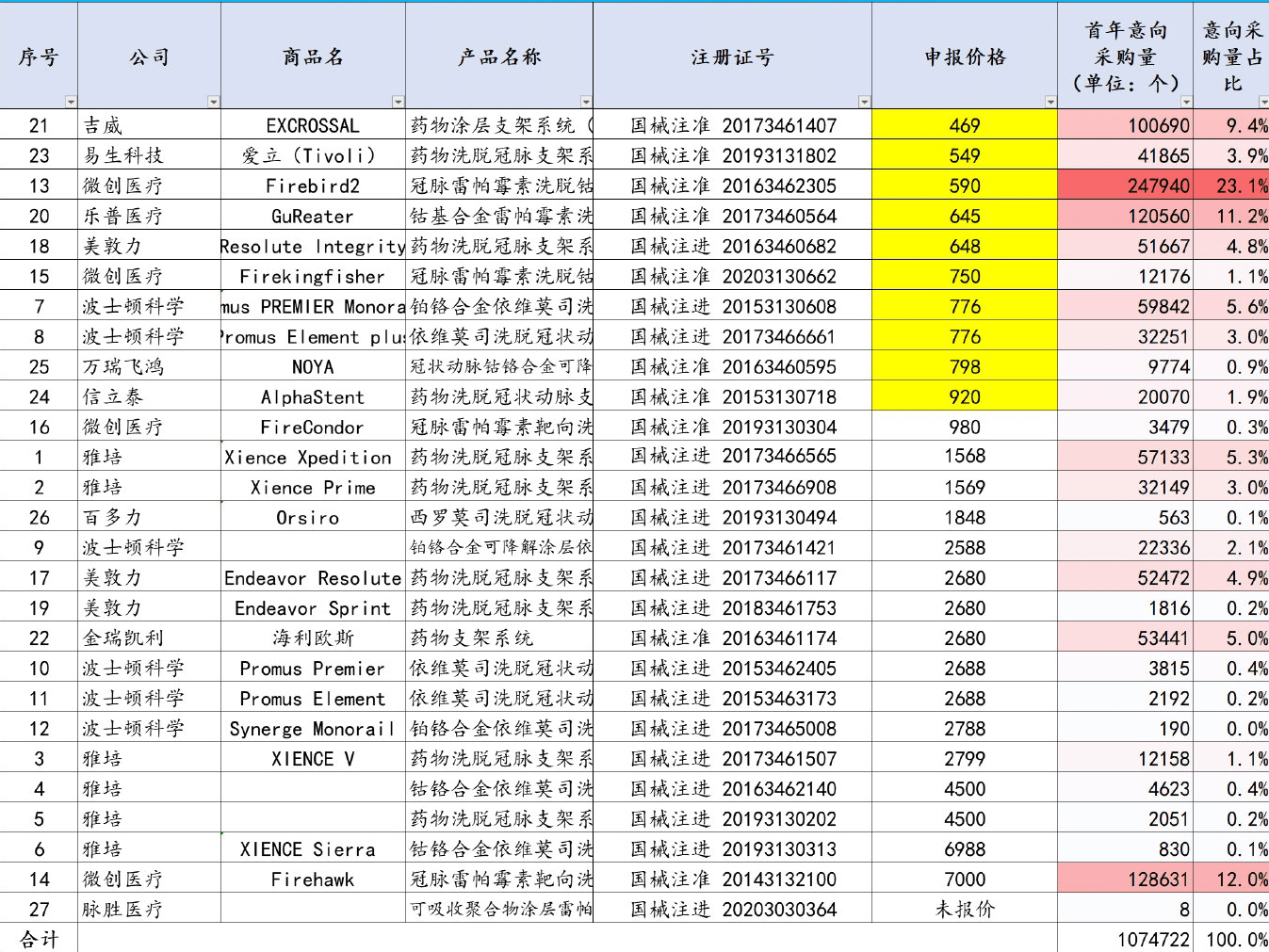Viewport: 1269px width, 952px height.
Task: Click the product name Synerge Monorail
Action: click(313, 728)
